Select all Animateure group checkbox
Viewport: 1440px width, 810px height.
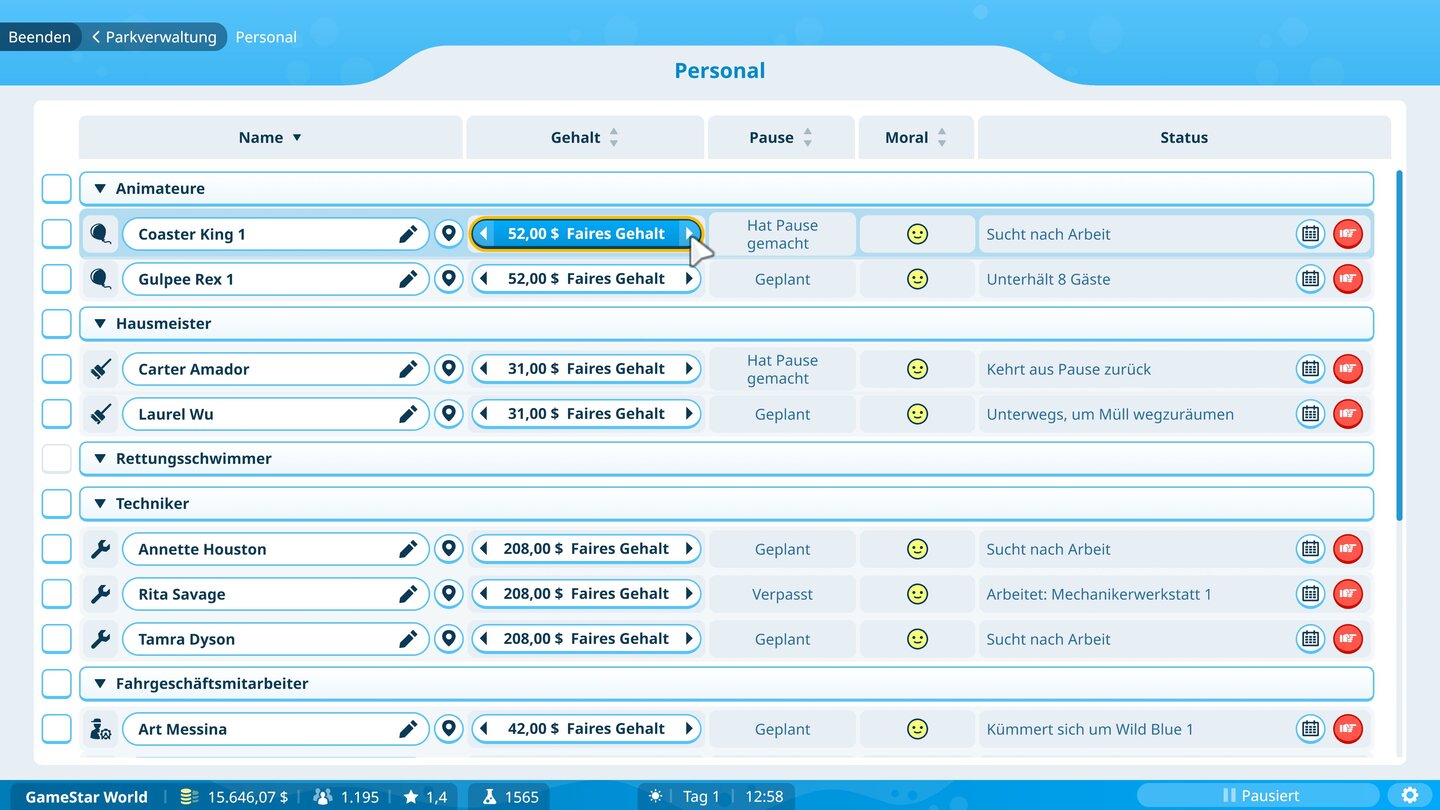pos(57,189)
